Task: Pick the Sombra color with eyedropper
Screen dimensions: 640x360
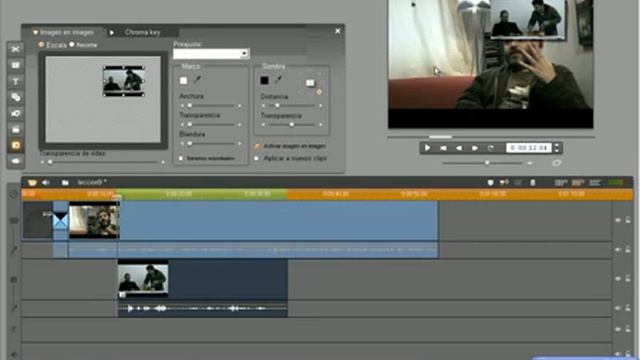Action: pyautogui.click(x=278, y=80)
